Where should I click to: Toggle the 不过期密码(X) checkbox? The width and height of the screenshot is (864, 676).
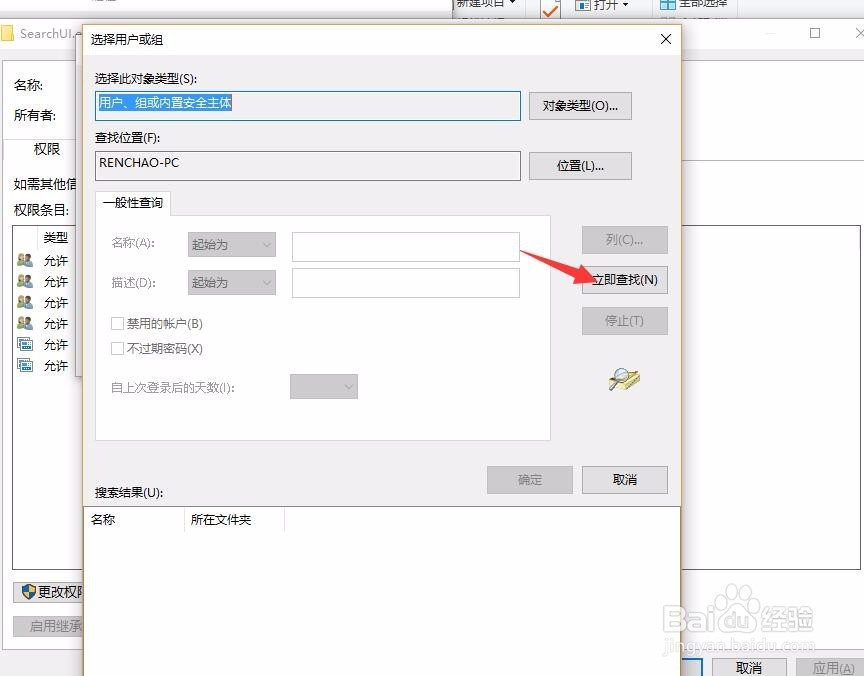(x=117, y=348)
